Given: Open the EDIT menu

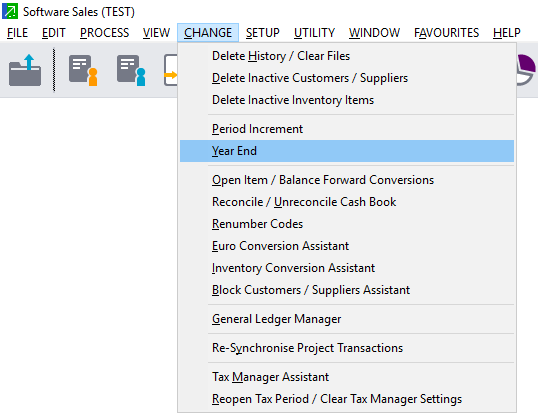Looking at the screenshot, I should (54, 33).
